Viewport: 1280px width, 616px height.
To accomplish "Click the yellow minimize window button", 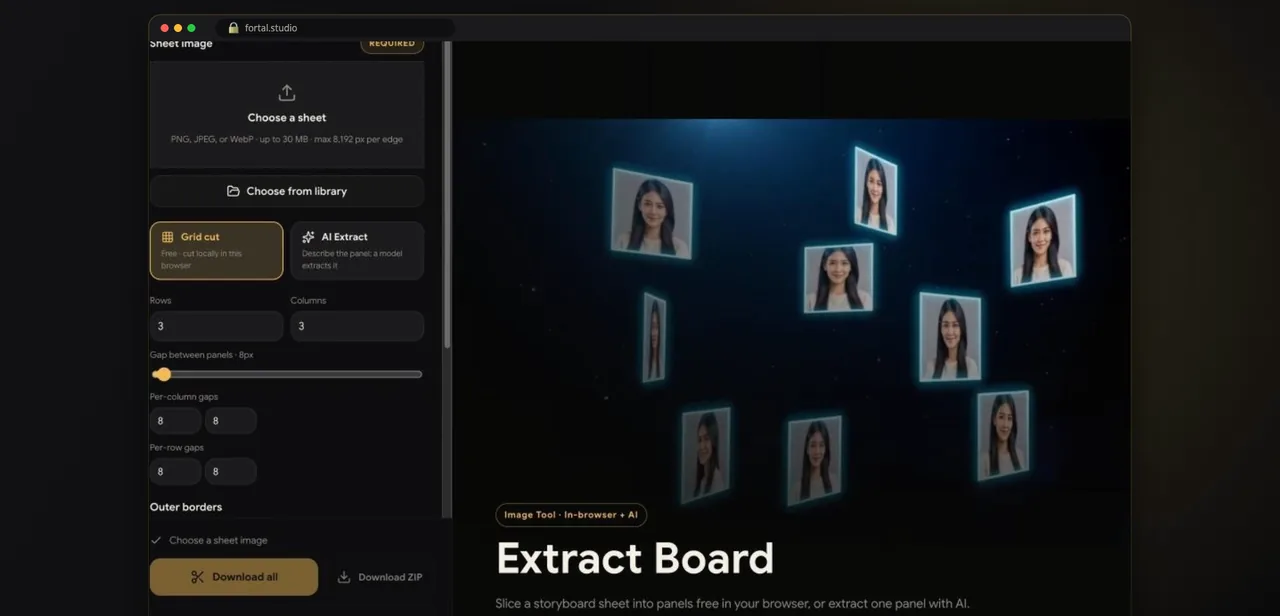I will tap(178, 28).
